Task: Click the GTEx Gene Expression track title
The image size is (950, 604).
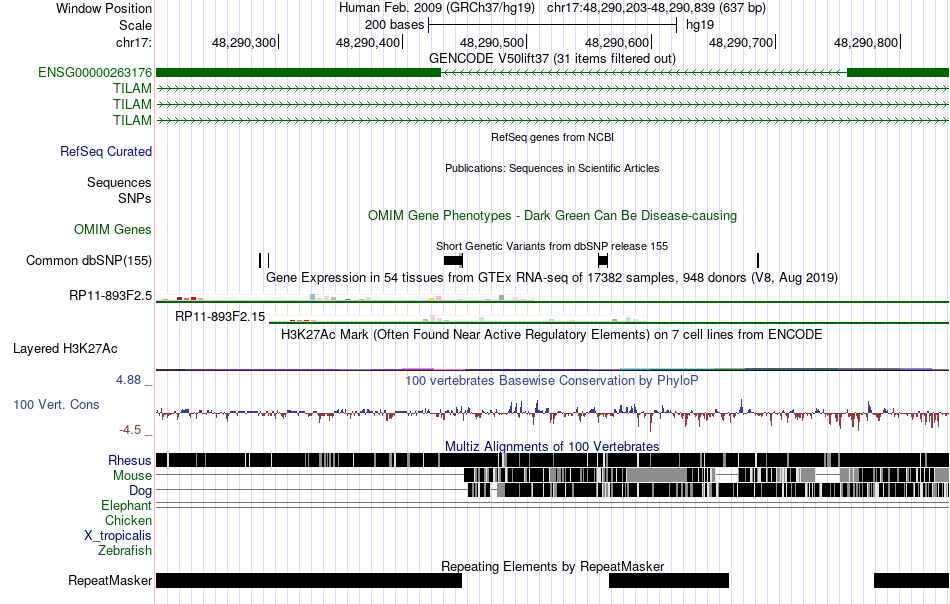Action: (552, 277)
